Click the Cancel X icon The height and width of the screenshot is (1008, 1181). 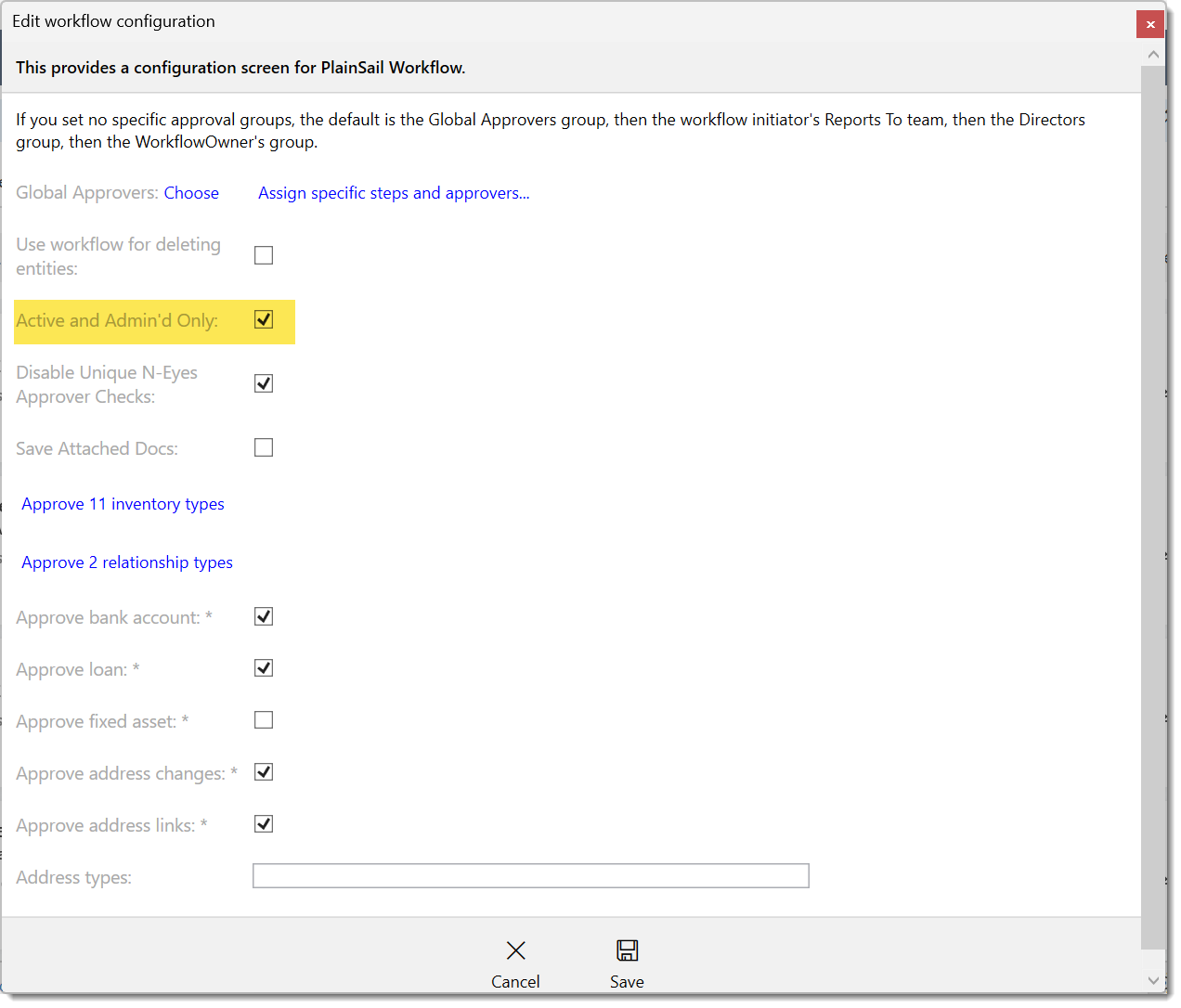[515, 950]
